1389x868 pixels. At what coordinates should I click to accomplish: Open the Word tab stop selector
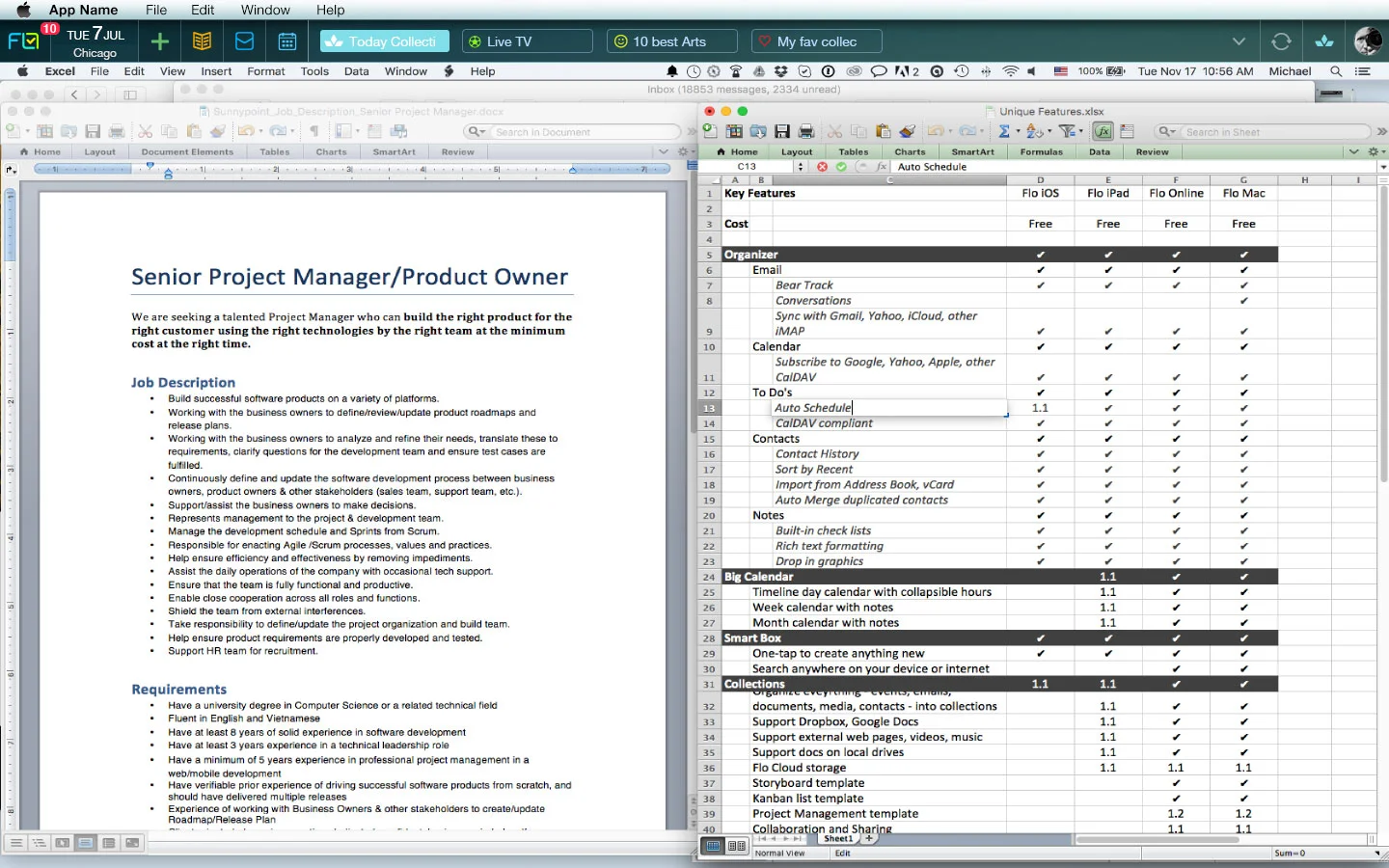(x=10, y=169)
